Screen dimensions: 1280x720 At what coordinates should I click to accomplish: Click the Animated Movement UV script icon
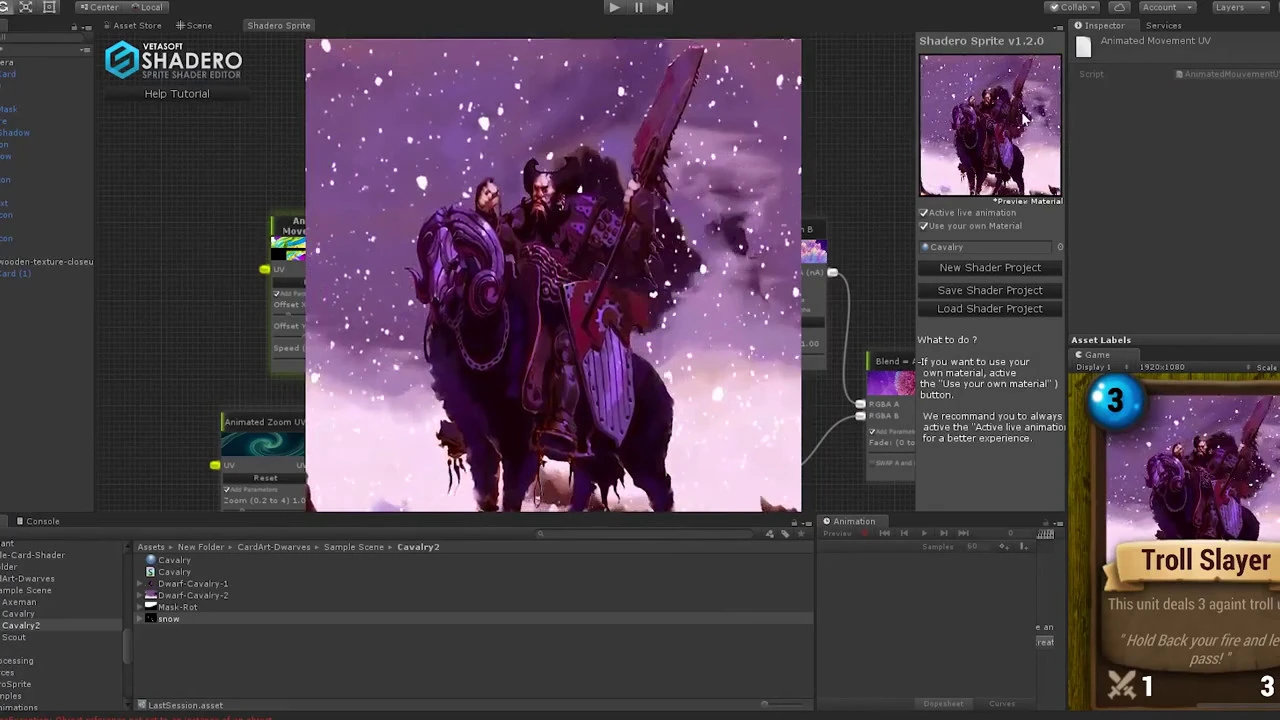coord(1083,47)
